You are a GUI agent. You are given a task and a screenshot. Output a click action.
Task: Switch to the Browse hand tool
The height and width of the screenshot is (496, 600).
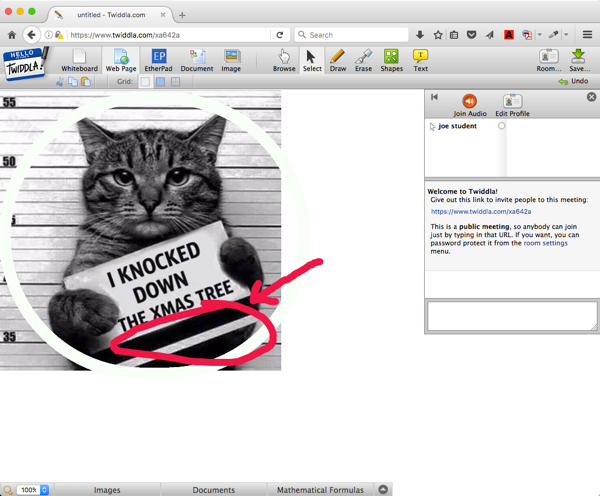[284, 59]
